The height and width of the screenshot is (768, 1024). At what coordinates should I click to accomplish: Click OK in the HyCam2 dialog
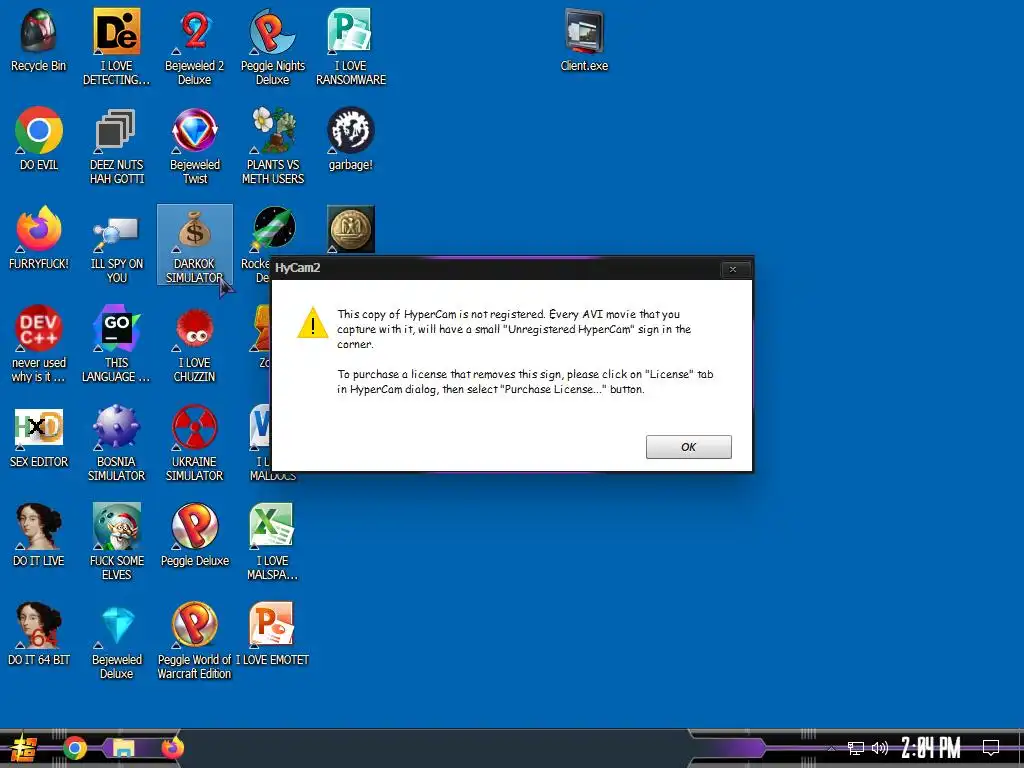688,447
